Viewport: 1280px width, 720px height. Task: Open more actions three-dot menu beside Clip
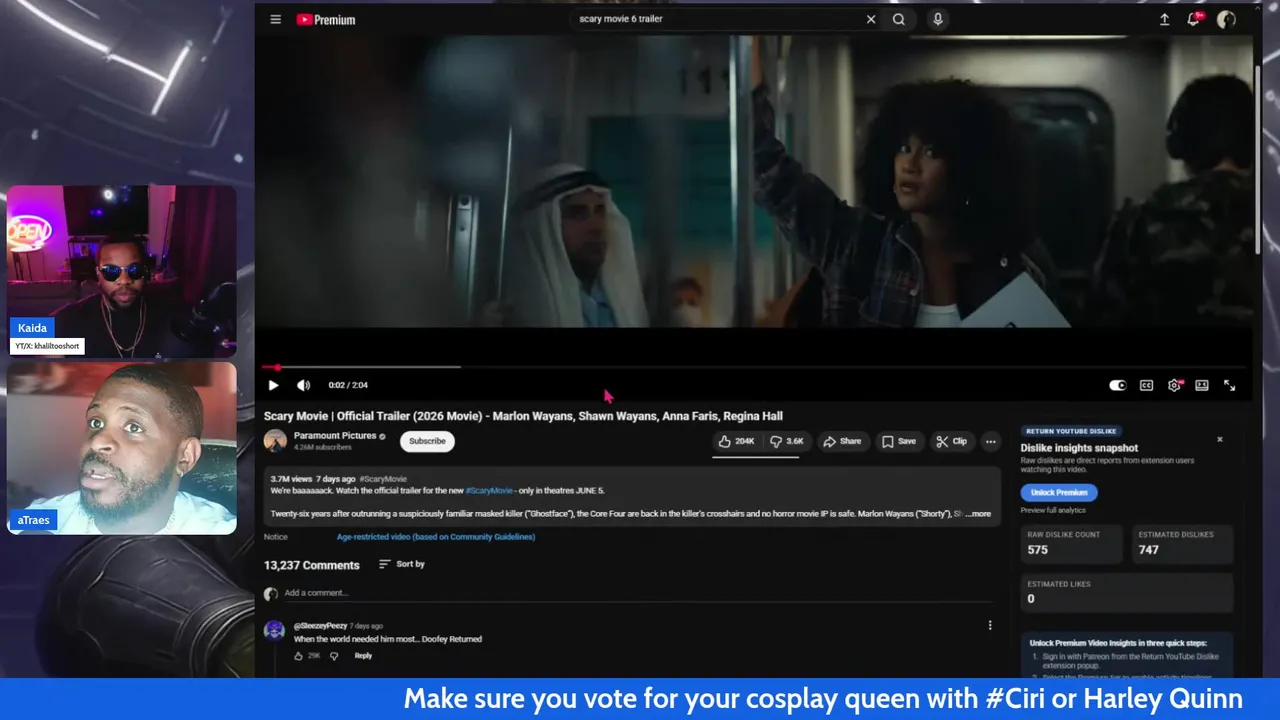990,441
